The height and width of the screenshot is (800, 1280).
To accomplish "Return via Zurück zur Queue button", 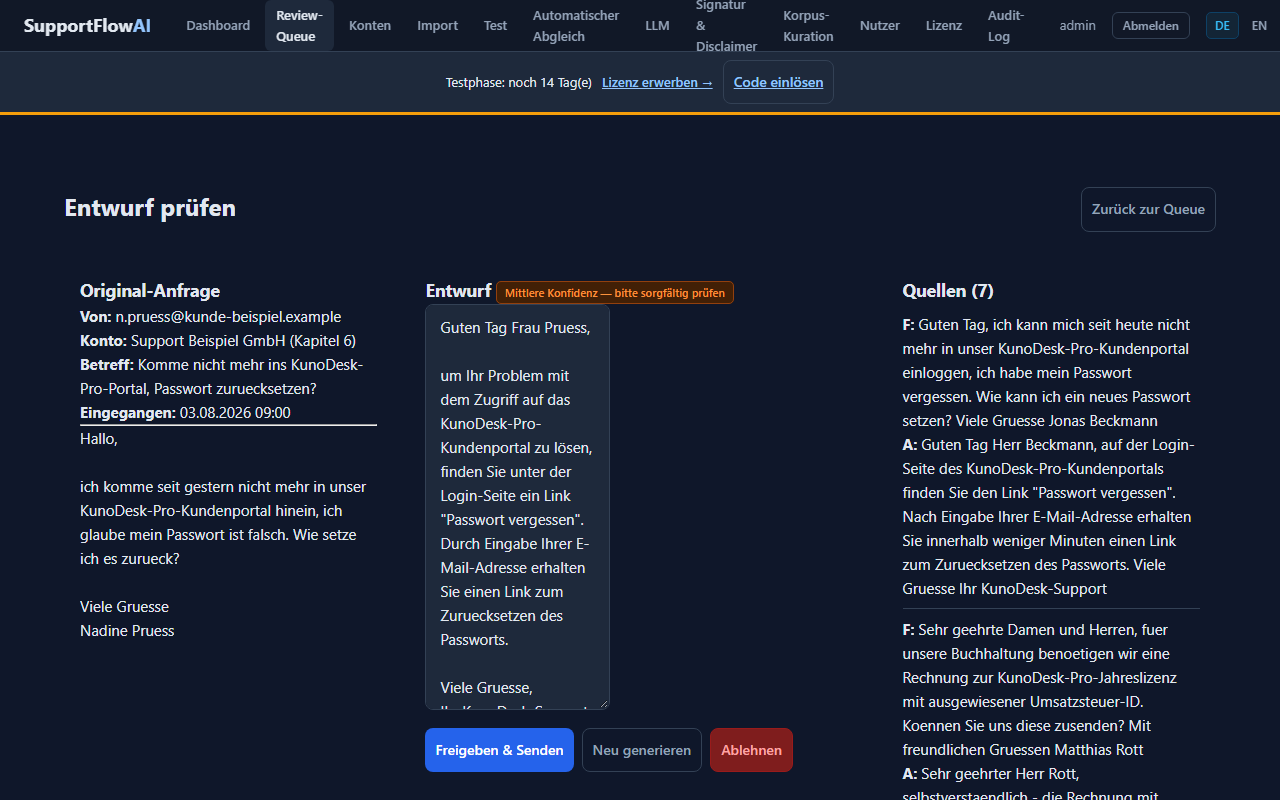I will [x=1148, y=209].
